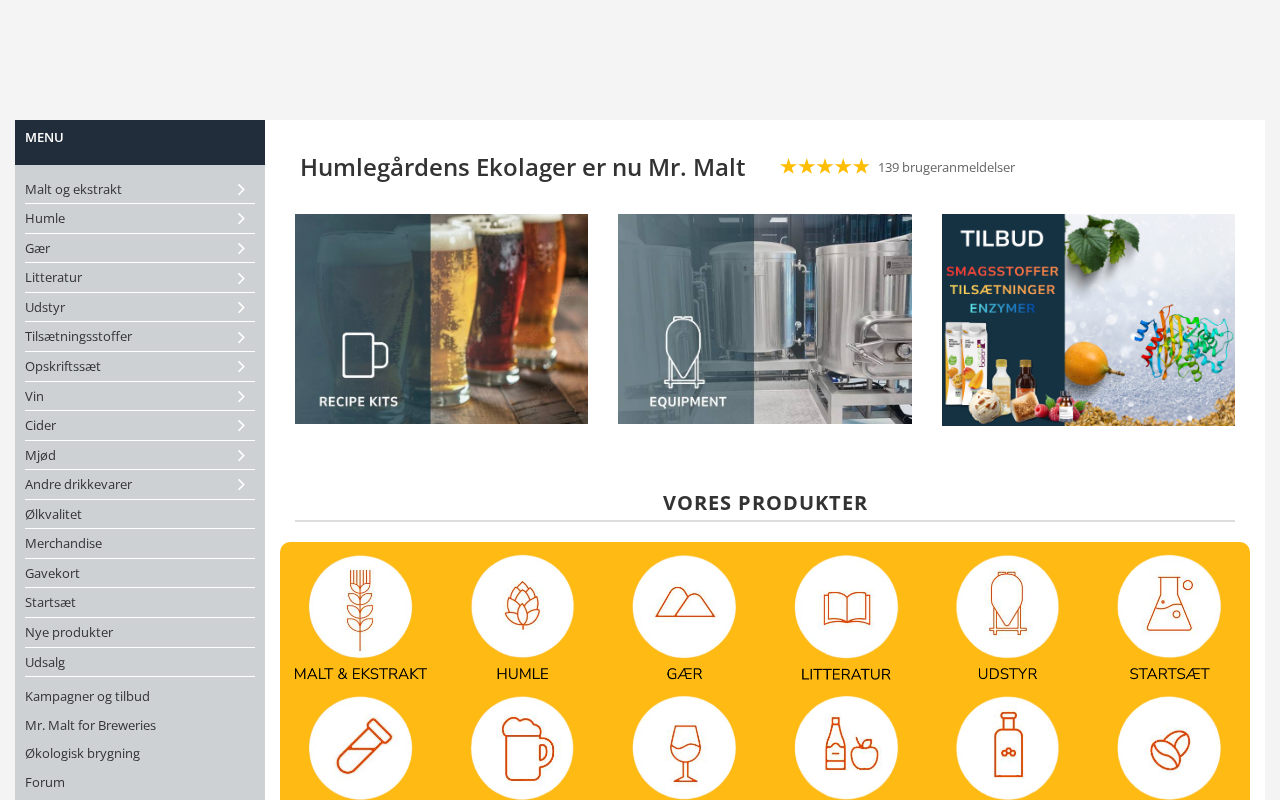Screen dimensions: 1280x800
Task: Read the 139 brugeranmeldelser reviews link
Action: pyautogui.click(x=946, y=167)
